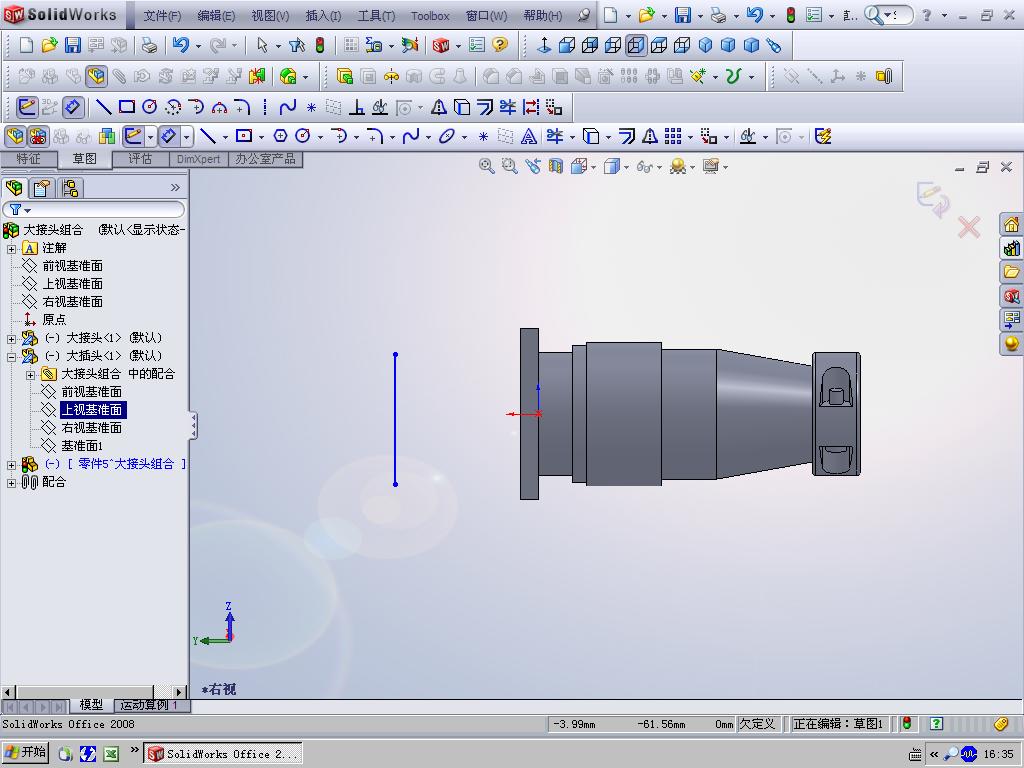This screenshot has height=768, width=1024.
Task: Choose the Centerpoint Arc tool
Action: (x=172, y=107)
